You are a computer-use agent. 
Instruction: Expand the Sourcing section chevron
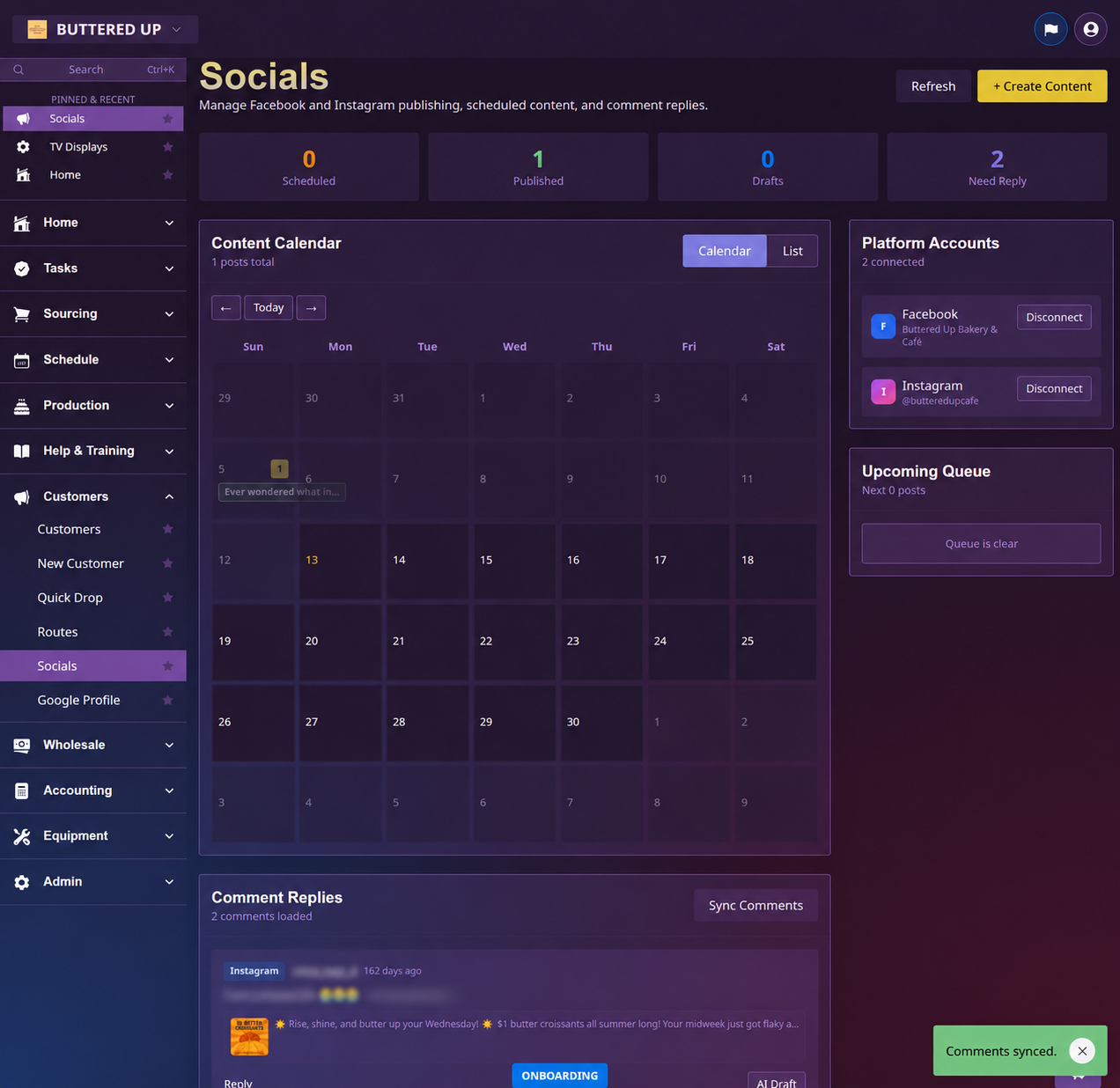coord(169,314)
